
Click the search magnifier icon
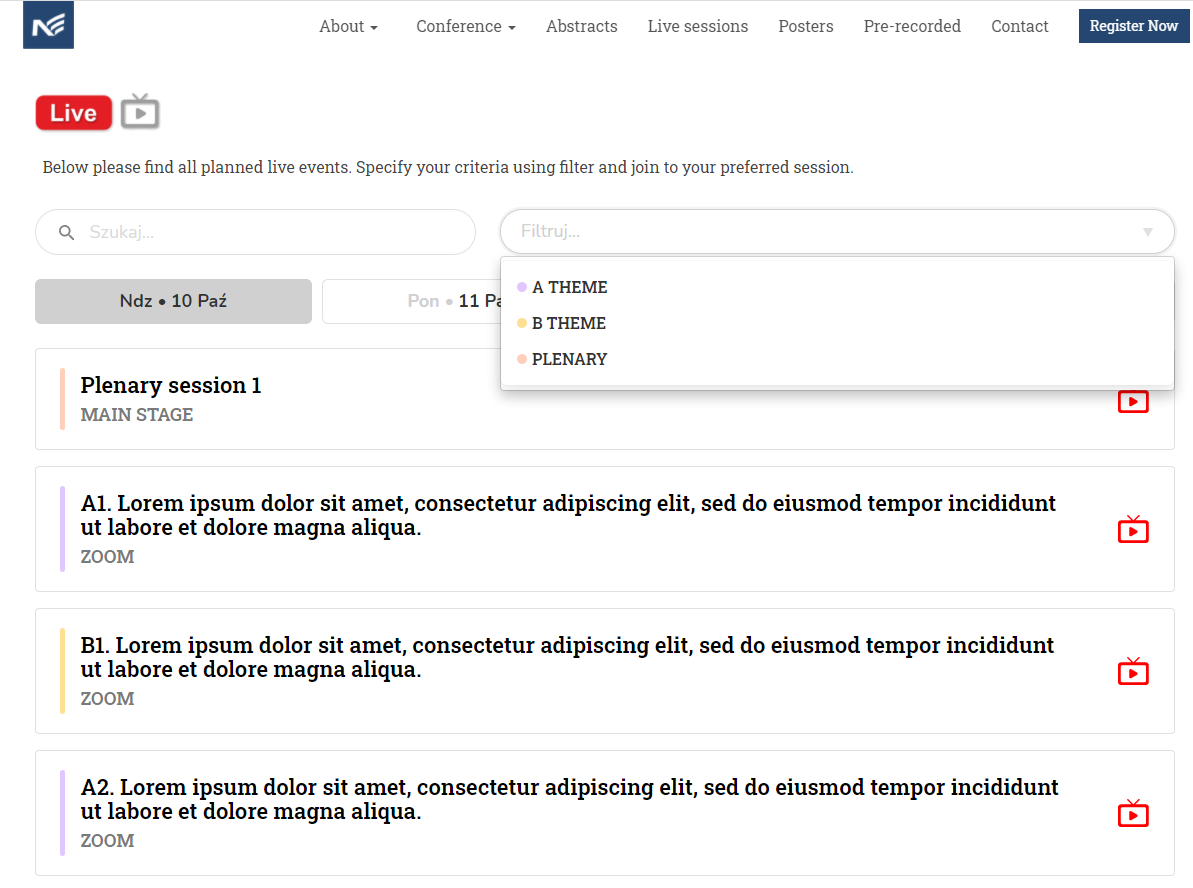[x=67, y=232]
